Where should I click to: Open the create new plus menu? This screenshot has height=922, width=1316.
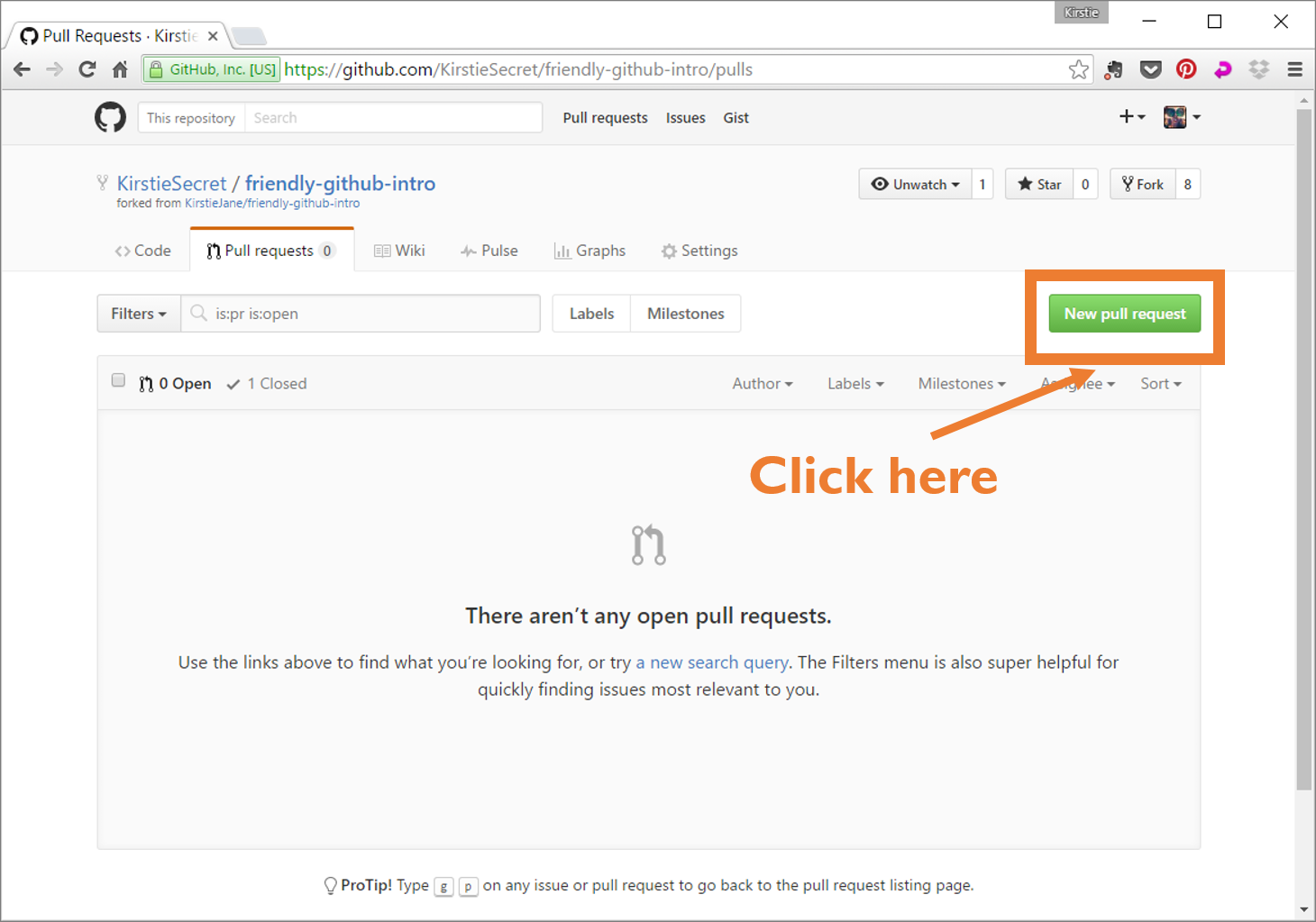pos(1132,116)
